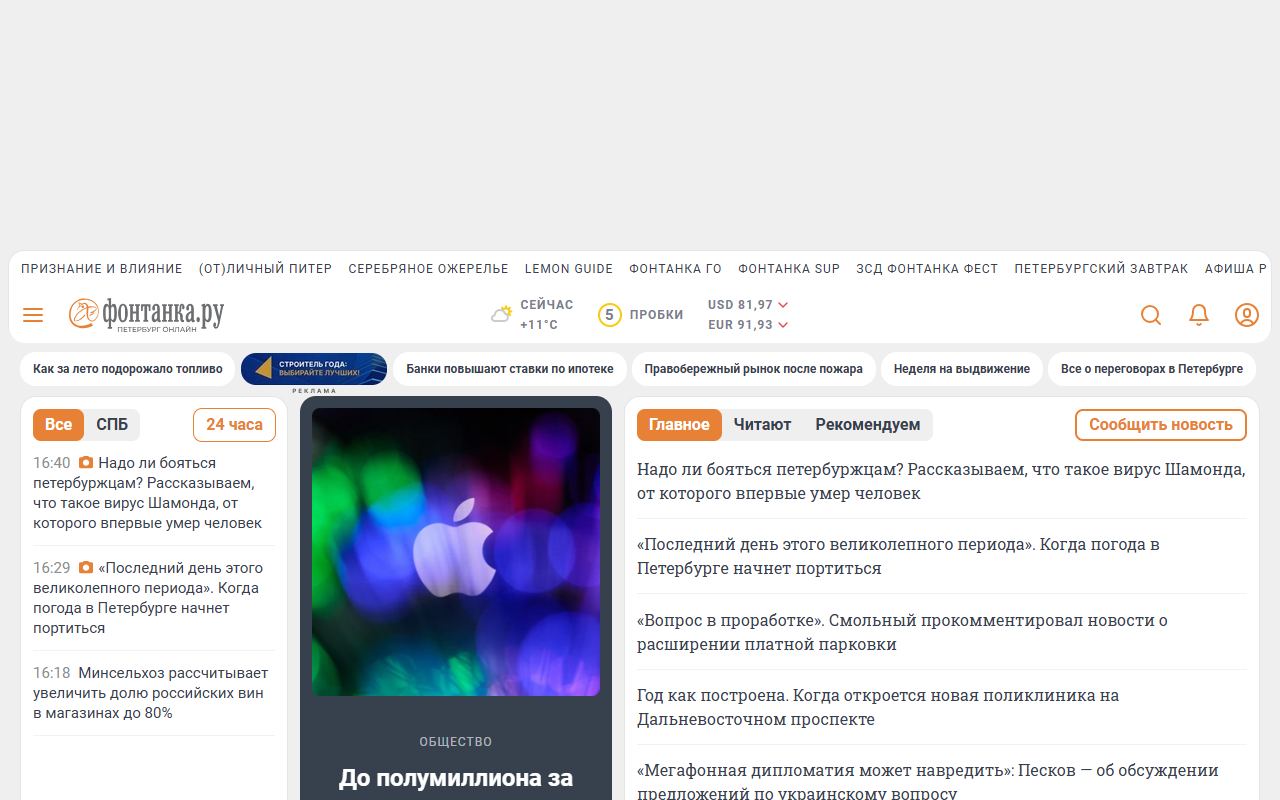Open headline Вопрос в проработке Смольный
1280x800 pixels.
[x=902, y=632]
